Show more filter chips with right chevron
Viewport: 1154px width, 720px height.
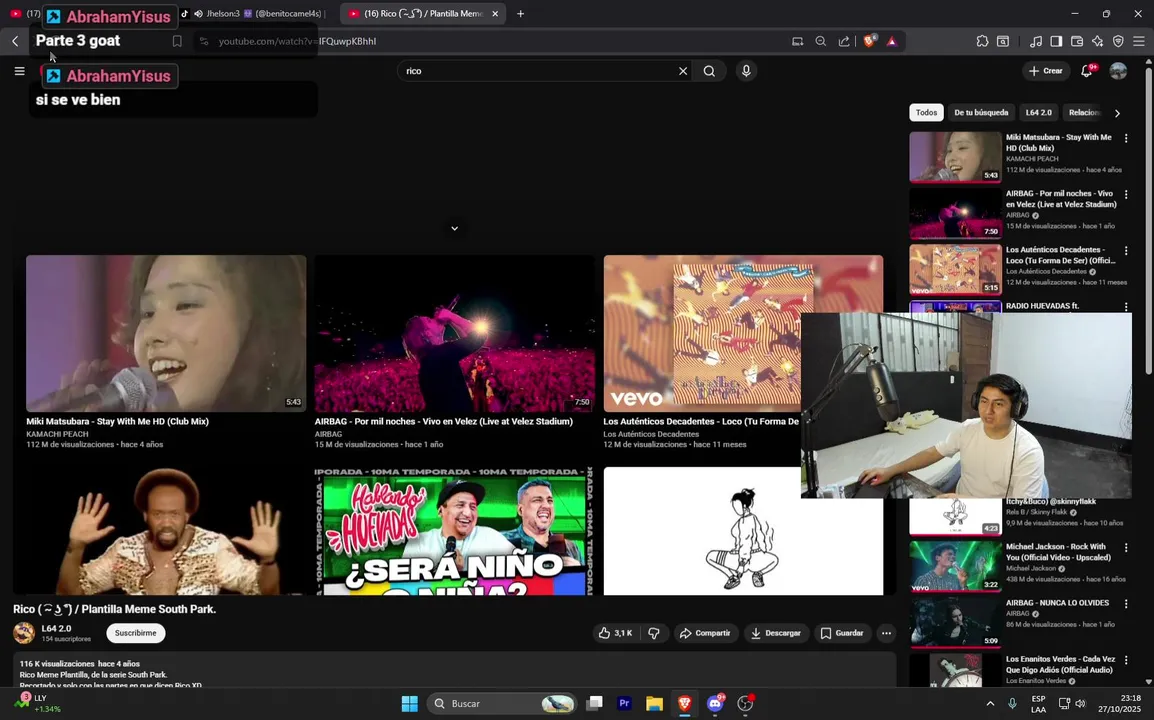(1117, 113)
